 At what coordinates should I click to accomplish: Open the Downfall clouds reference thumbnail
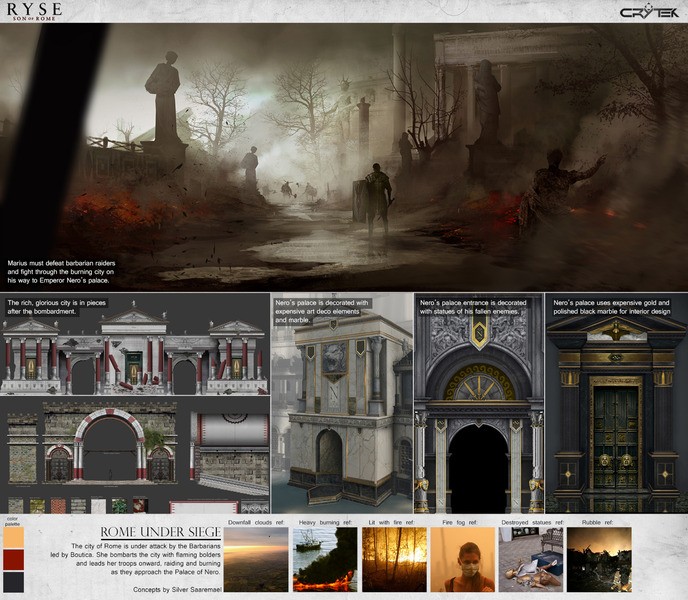(256, 560)
